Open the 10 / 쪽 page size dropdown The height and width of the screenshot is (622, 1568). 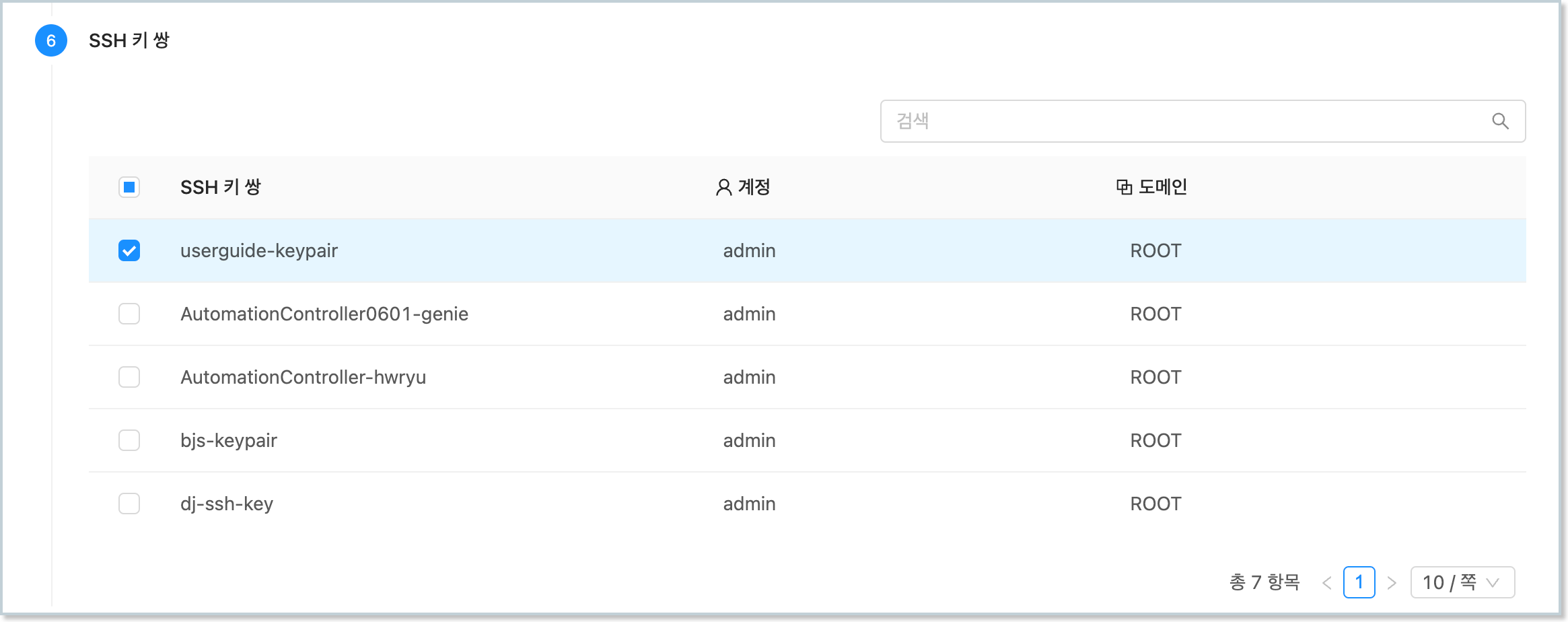1462,582
